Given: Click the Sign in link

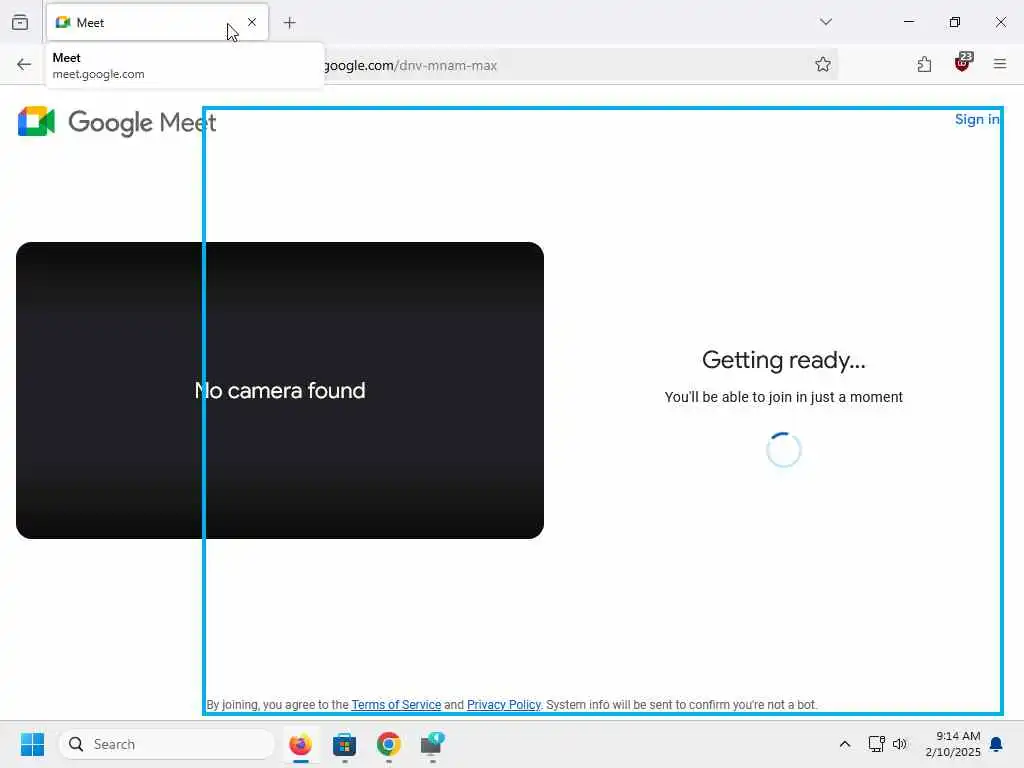Looking at the screenshot, I should tap(976, 120).
